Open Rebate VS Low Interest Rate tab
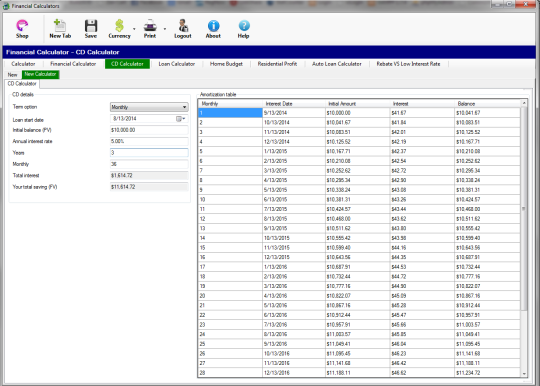Viewport: 540px width, 386px height. (408, 64)
